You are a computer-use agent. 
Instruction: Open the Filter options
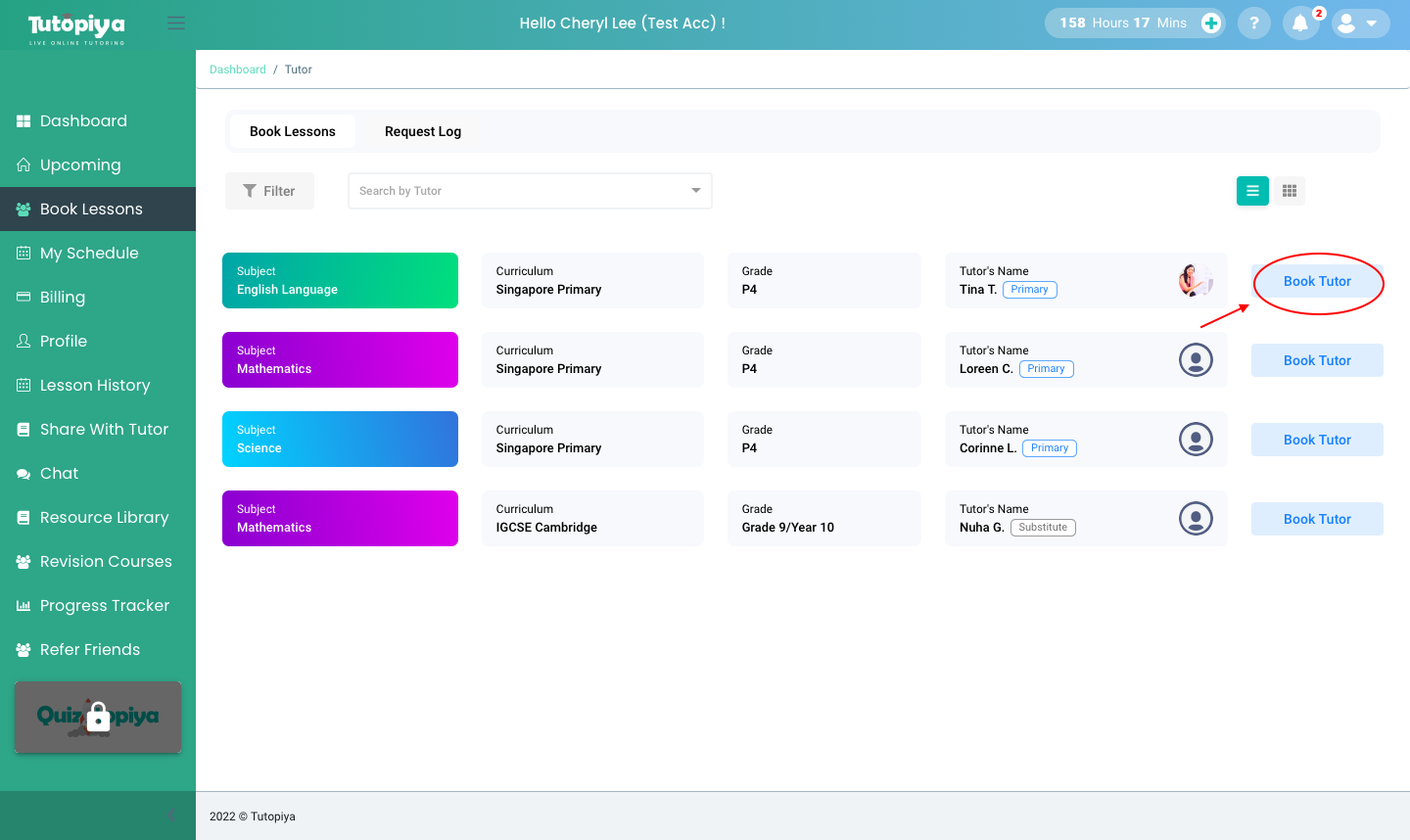tap(269, 191)
